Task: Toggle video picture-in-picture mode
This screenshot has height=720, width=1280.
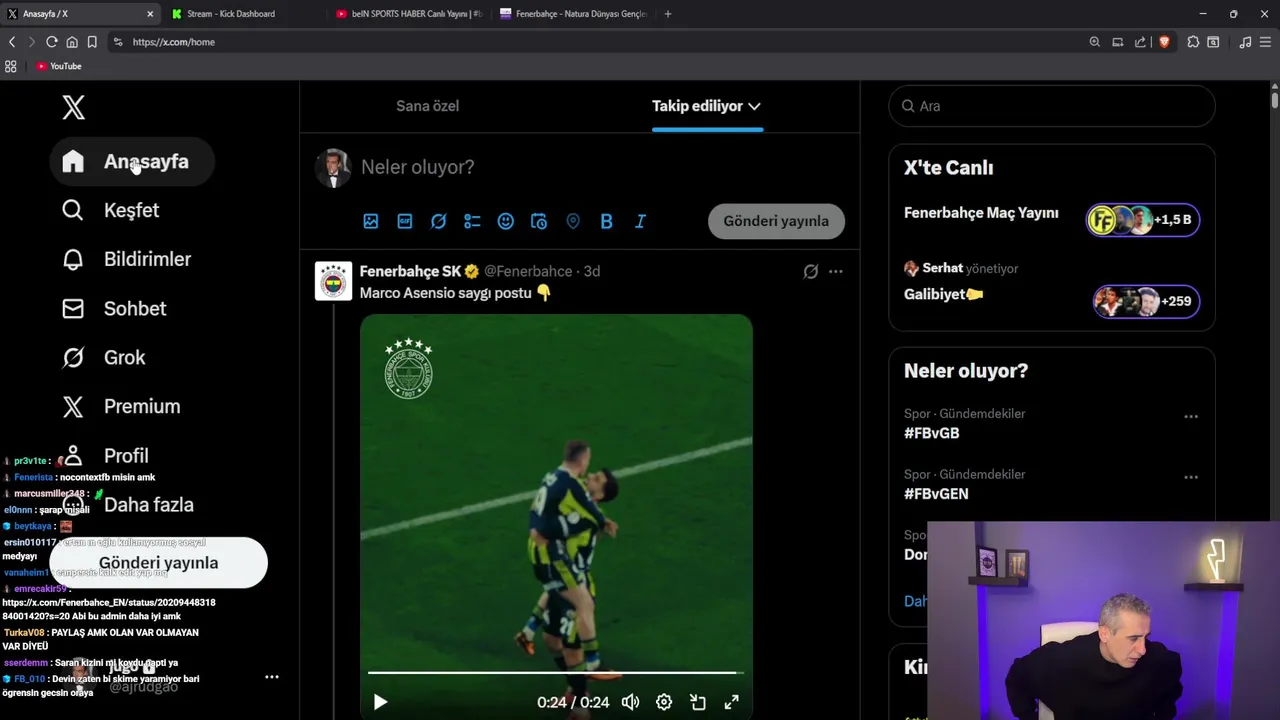Action: (698, 702)
